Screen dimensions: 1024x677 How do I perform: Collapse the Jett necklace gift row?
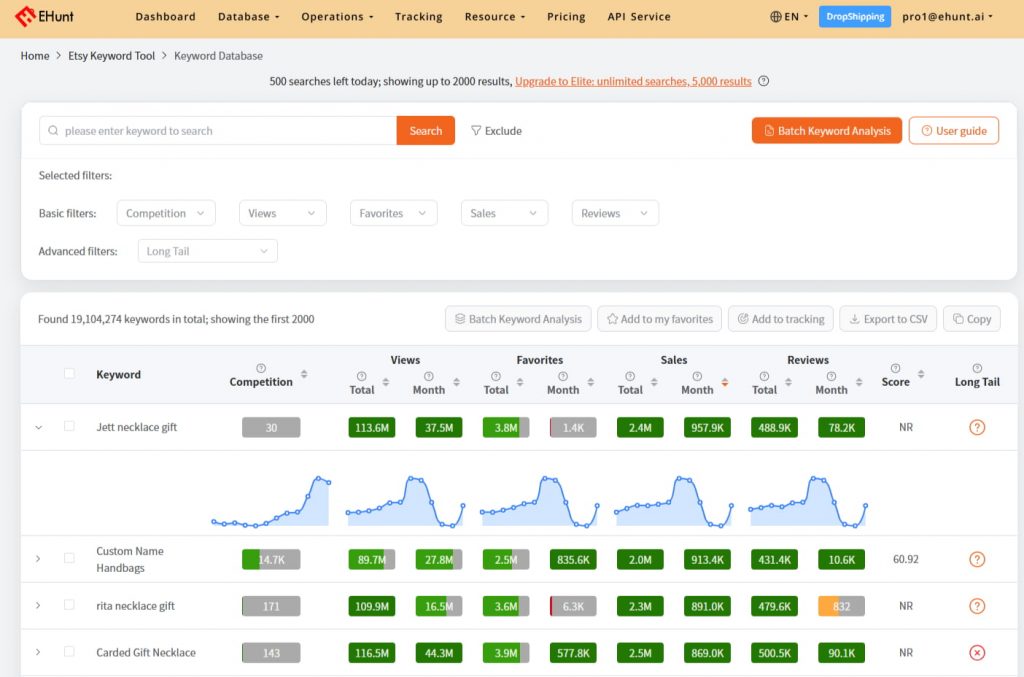click(39, 428)
